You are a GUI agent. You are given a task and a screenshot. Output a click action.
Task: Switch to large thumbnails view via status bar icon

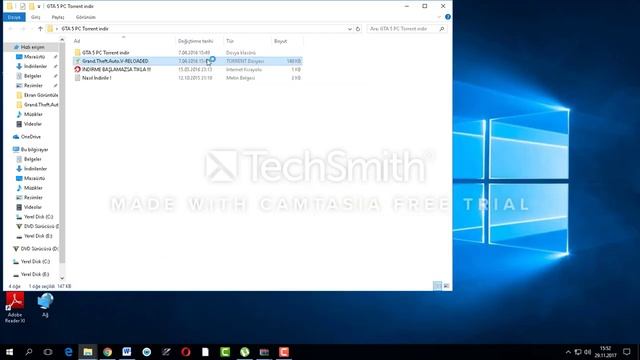point(446,286)
